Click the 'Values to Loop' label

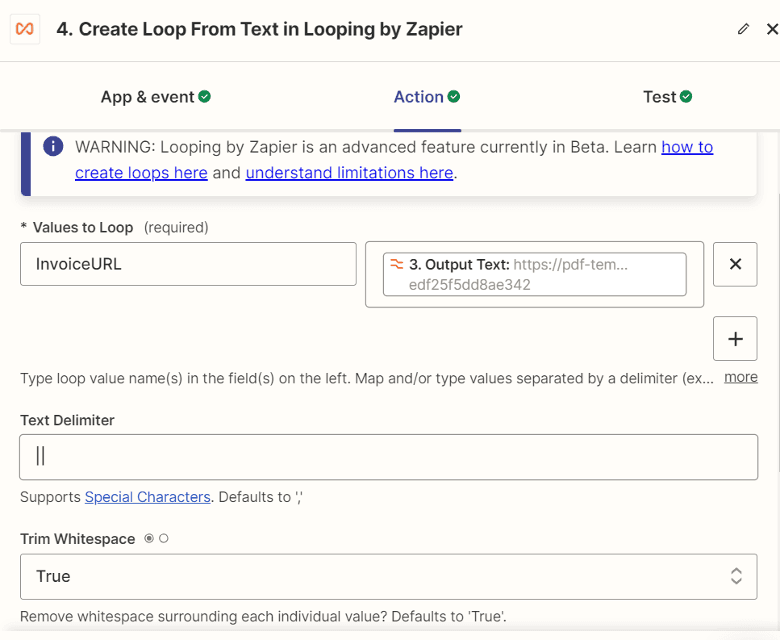tap(83, 227)
